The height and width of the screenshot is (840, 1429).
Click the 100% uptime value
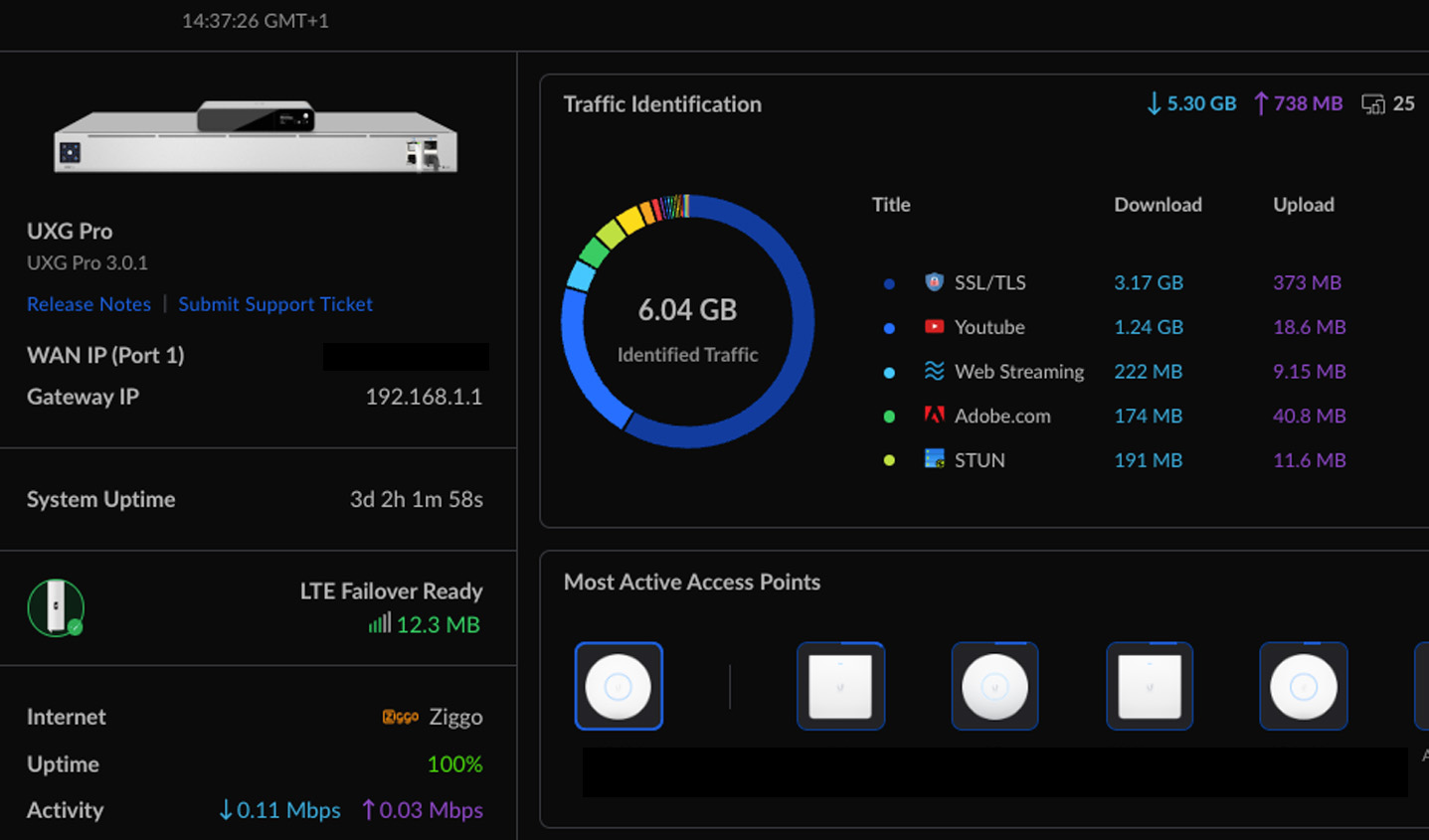pos(454,764)
